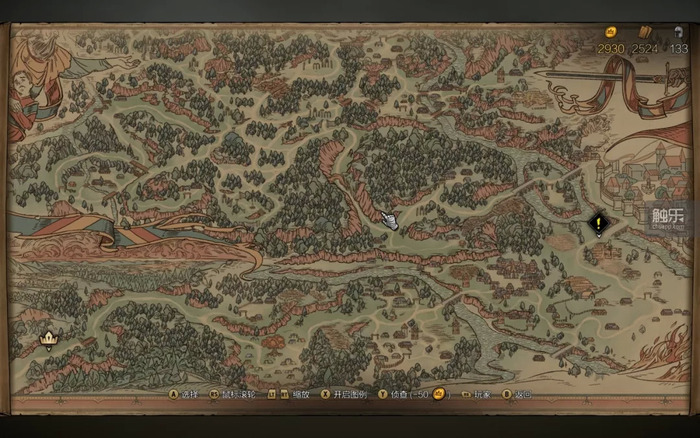Viewport: 700px width, 438px height.
Task: Click the RS stick prompt icon
Action: tap(214, 394)
